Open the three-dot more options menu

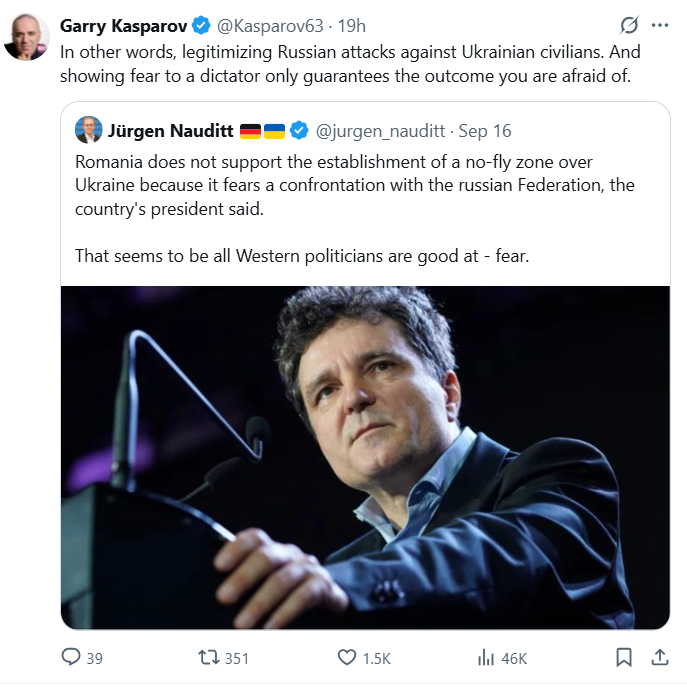(x=659, y=25)
